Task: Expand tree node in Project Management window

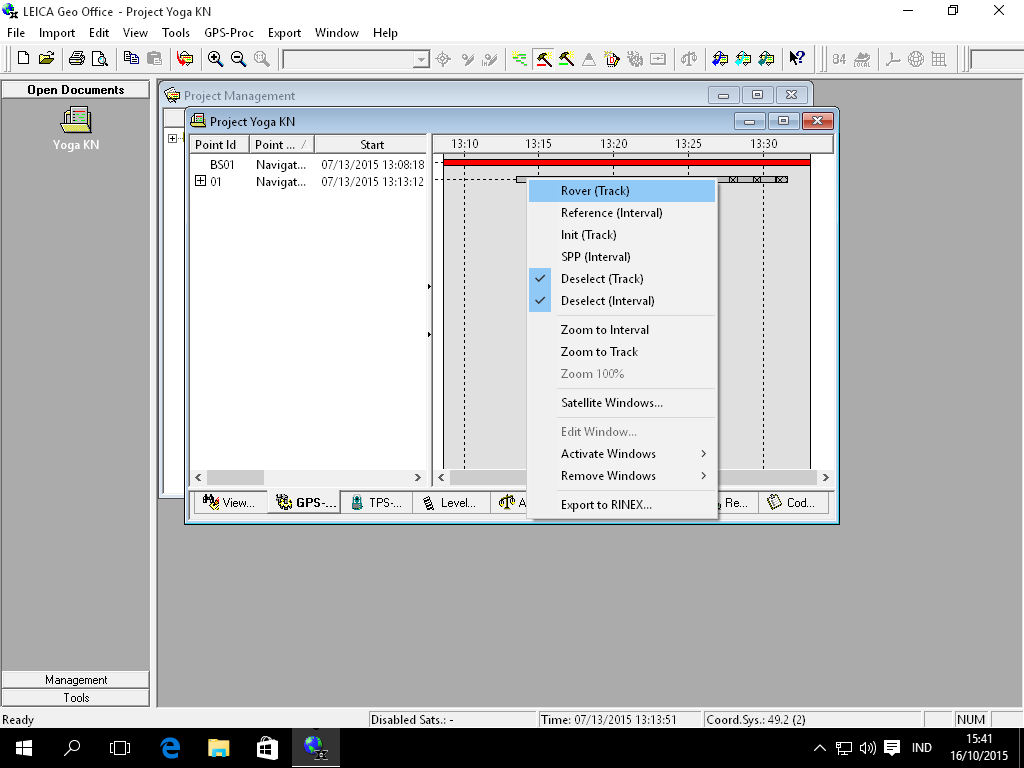Action: pos(172,138)
